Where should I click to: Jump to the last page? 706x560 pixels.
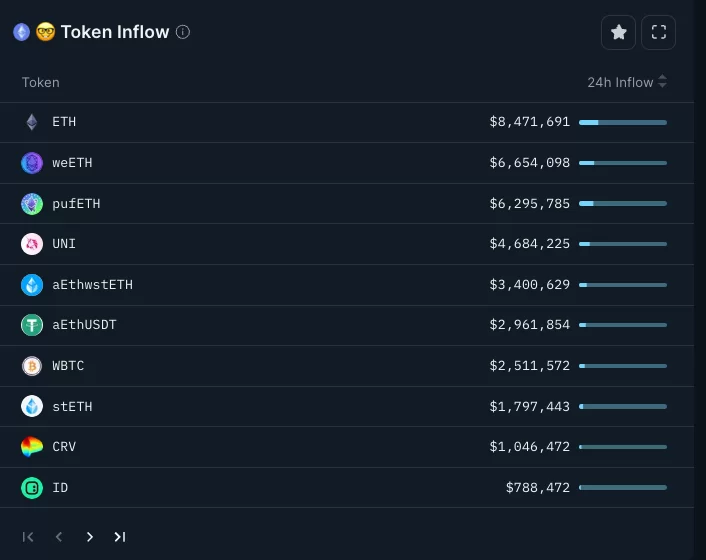[120, 537]
